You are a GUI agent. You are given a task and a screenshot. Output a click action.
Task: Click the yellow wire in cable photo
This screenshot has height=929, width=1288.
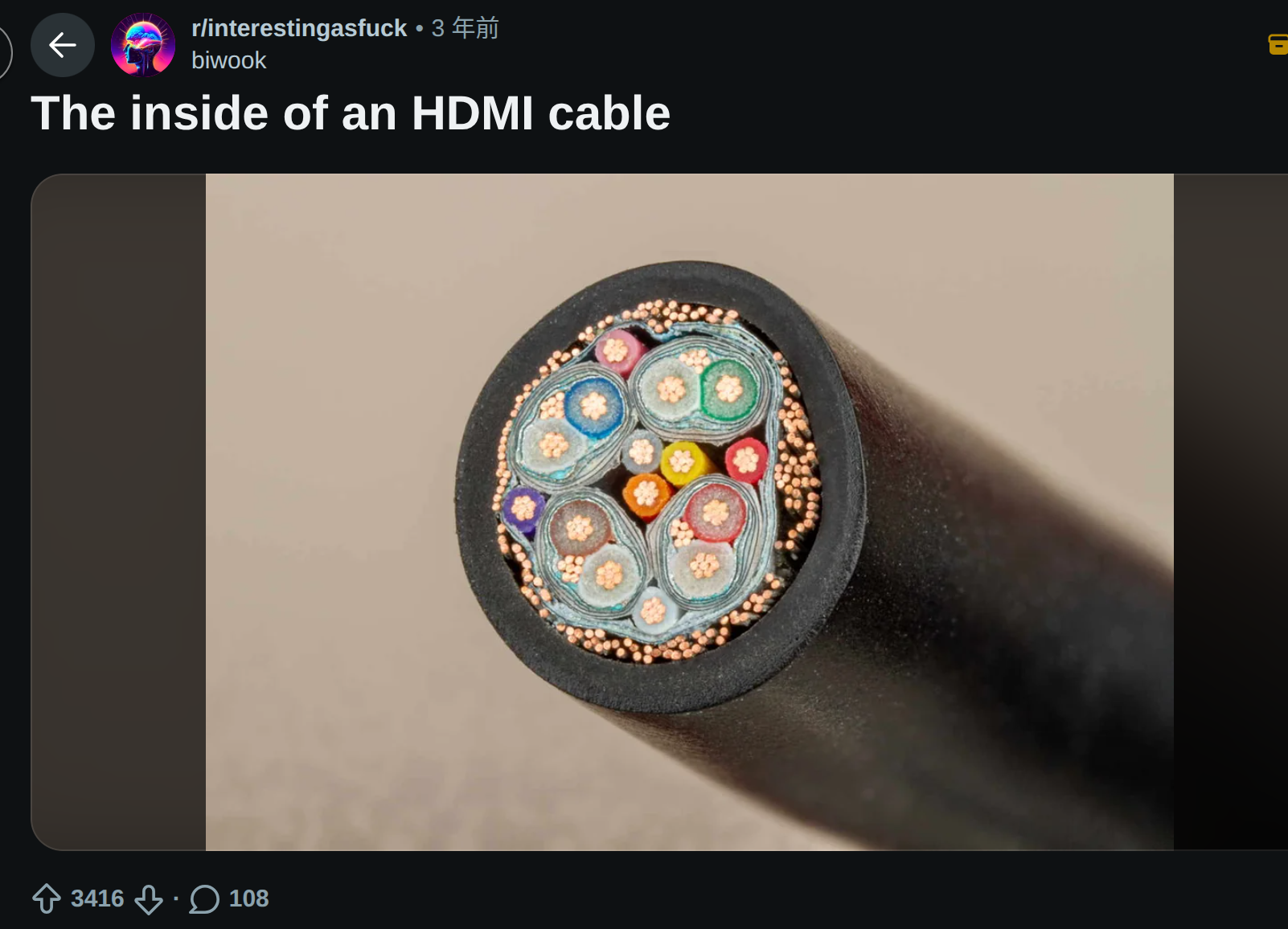pyautogui.click(x=682, y=462)
